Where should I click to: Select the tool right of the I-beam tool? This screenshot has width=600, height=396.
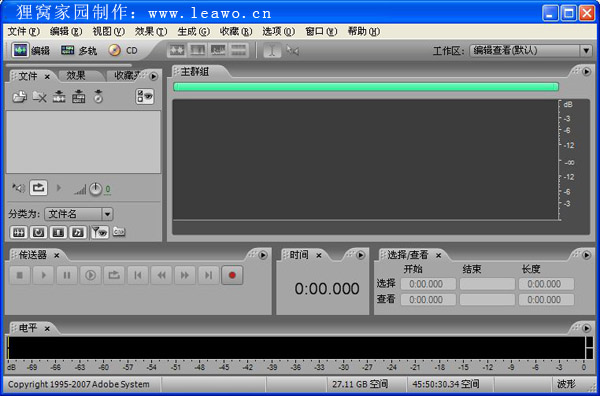293,50
